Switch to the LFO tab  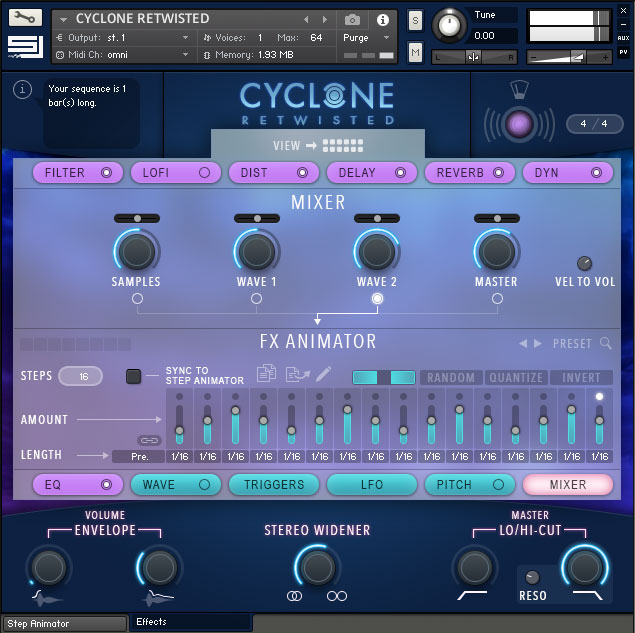pyautogui.click(x=371, y=485)
